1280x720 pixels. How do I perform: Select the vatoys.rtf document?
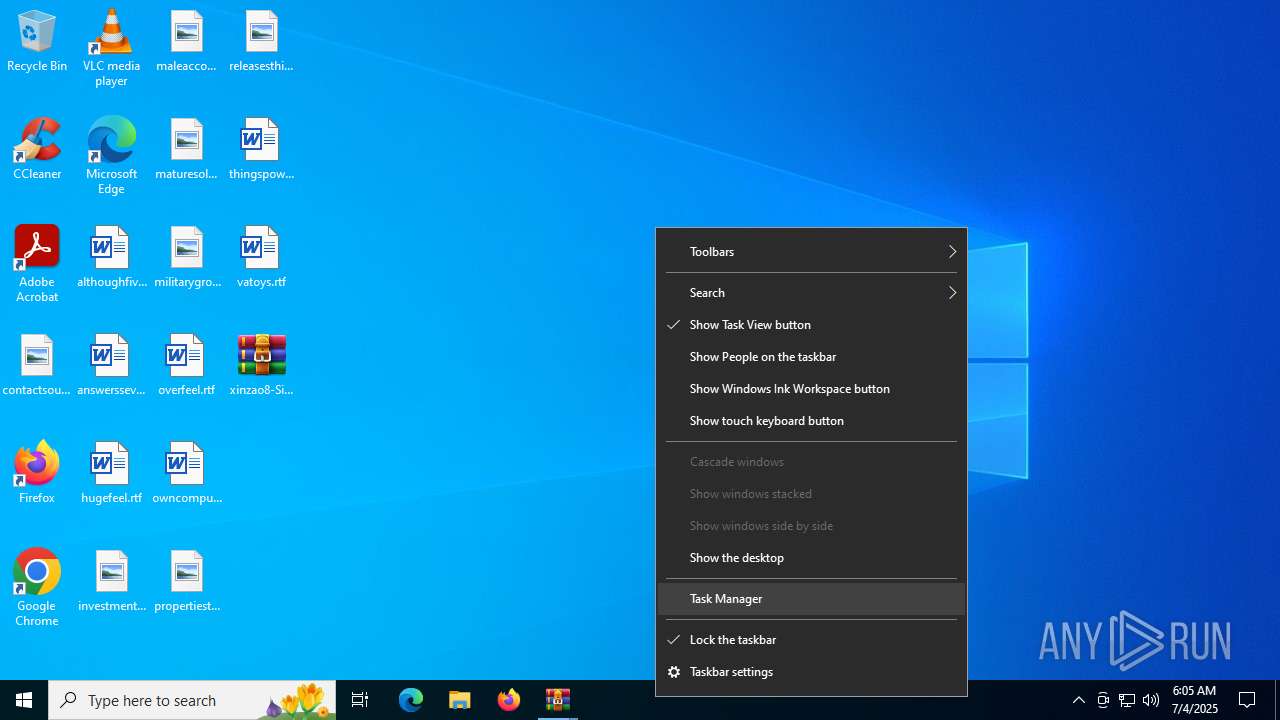click(261, 258)
